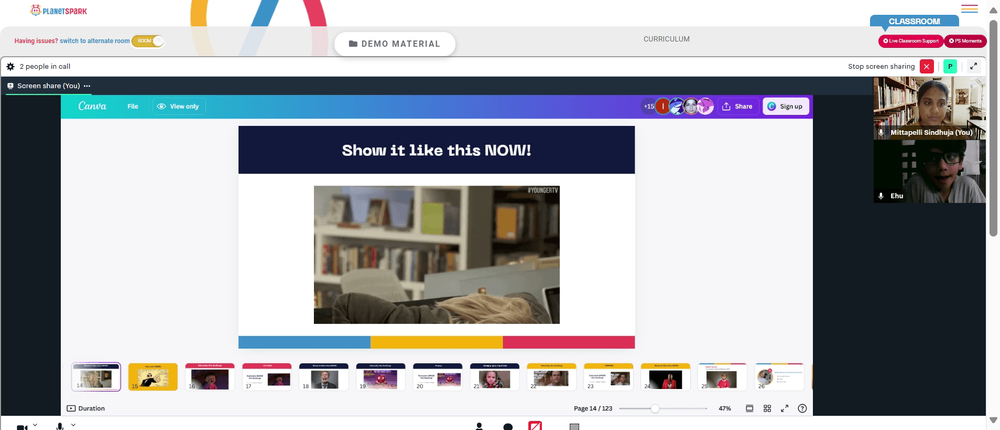Open screen share three-dot options

(x=87, y=86)
